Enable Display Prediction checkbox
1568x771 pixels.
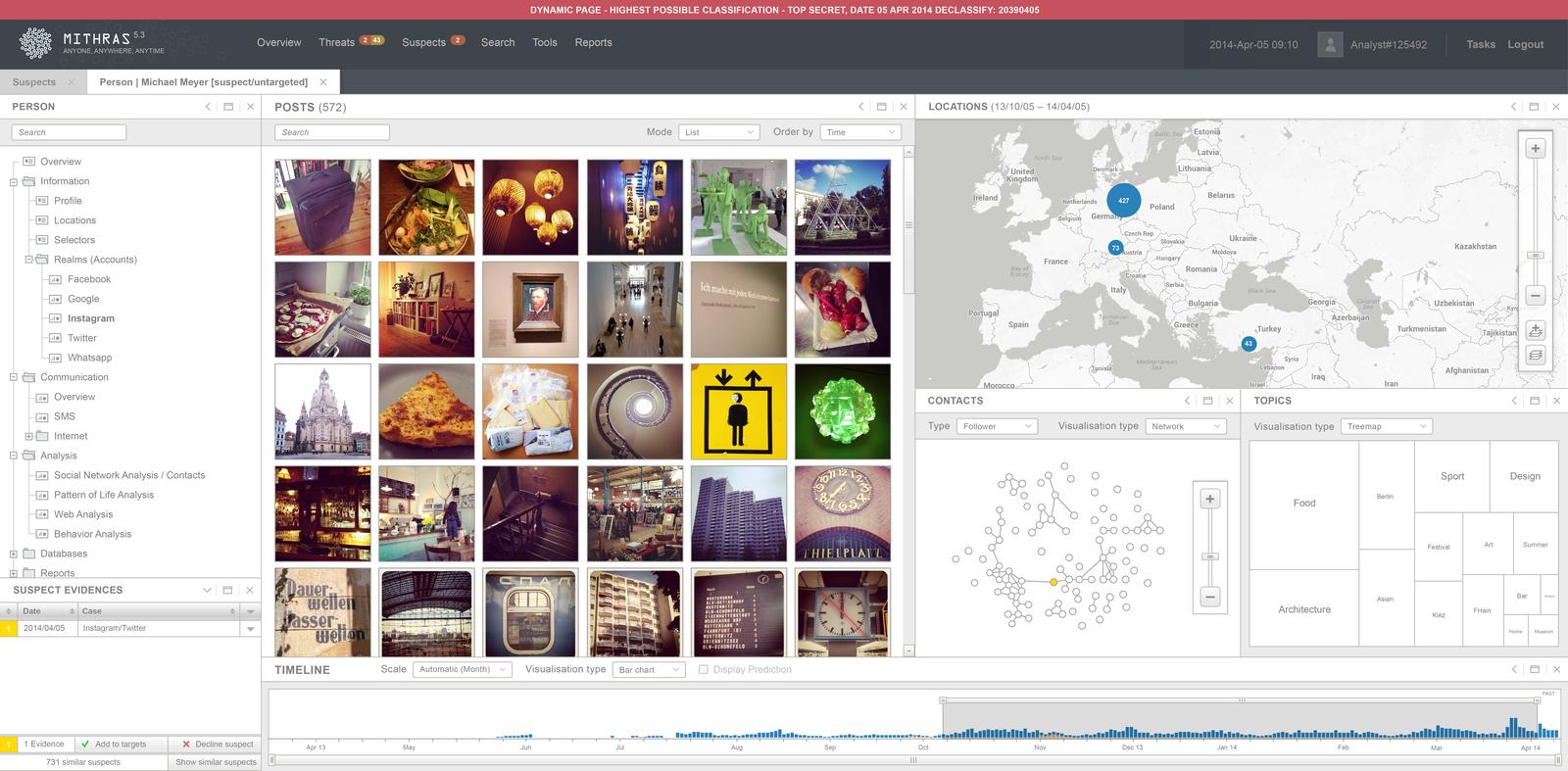pyautogui.click(x=703, y=669)
